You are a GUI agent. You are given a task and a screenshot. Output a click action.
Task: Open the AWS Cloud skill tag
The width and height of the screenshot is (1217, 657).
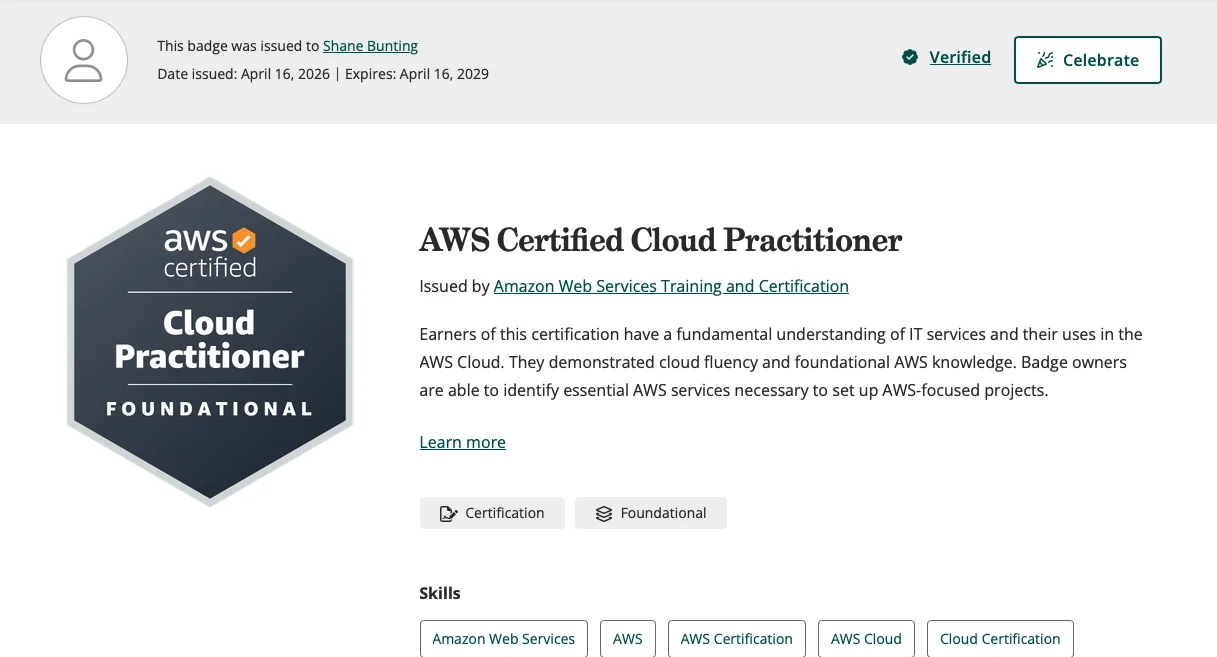[866, 639]
